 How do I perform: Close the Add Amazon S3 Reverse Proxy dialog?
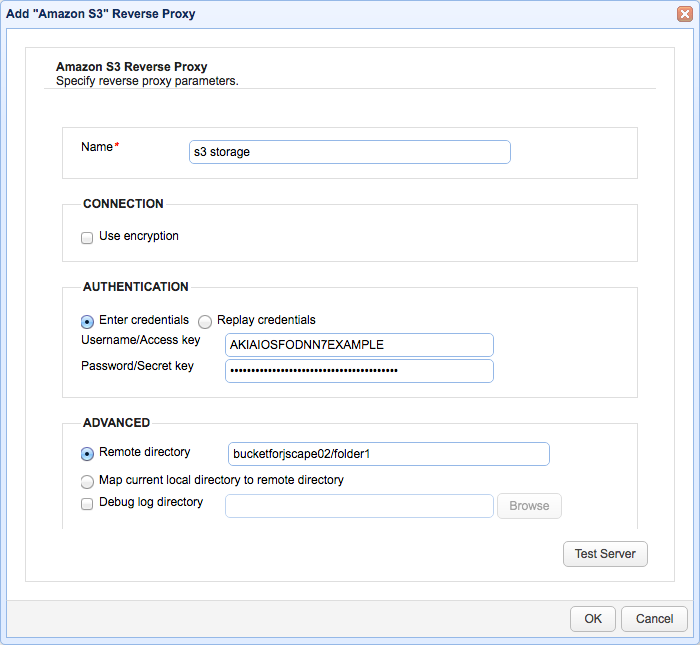coord(685,14)
